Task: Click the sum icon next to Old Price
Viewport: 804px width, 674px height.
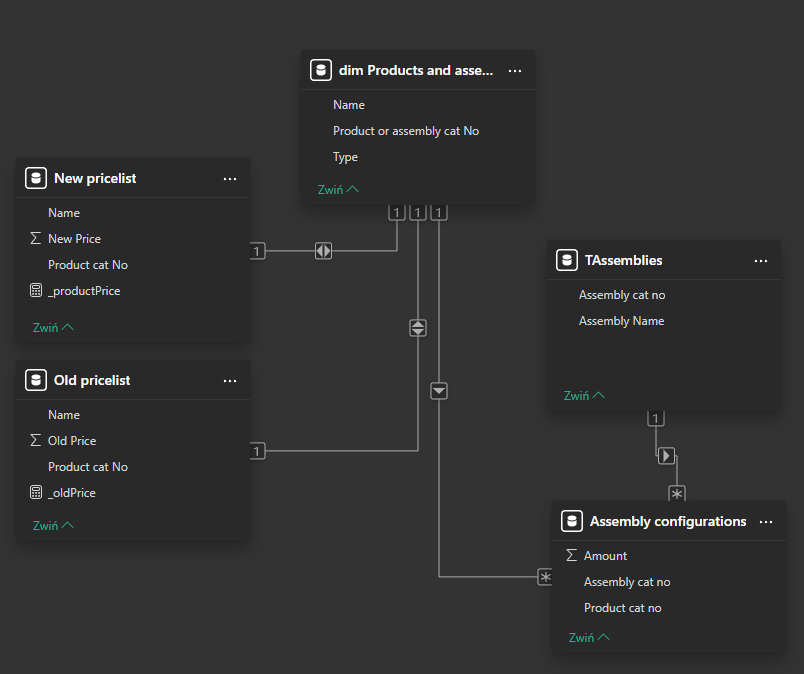Action: point(35,441)
